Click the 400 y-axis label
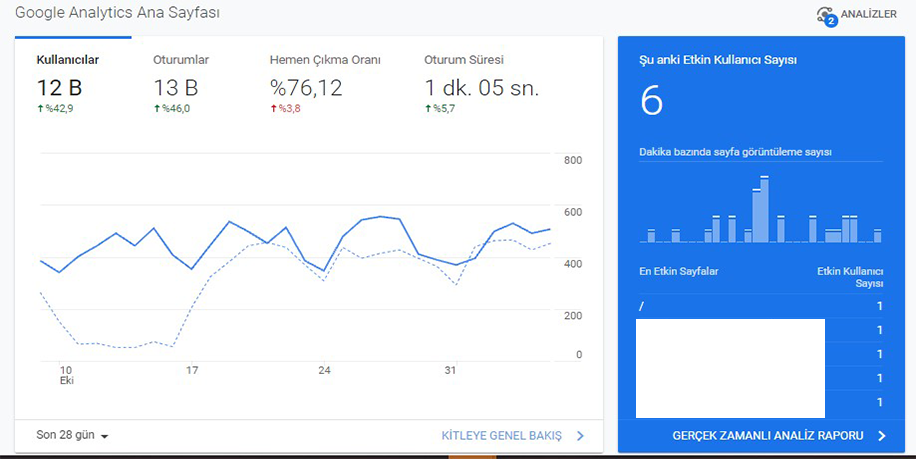 (x=573, y=264)
